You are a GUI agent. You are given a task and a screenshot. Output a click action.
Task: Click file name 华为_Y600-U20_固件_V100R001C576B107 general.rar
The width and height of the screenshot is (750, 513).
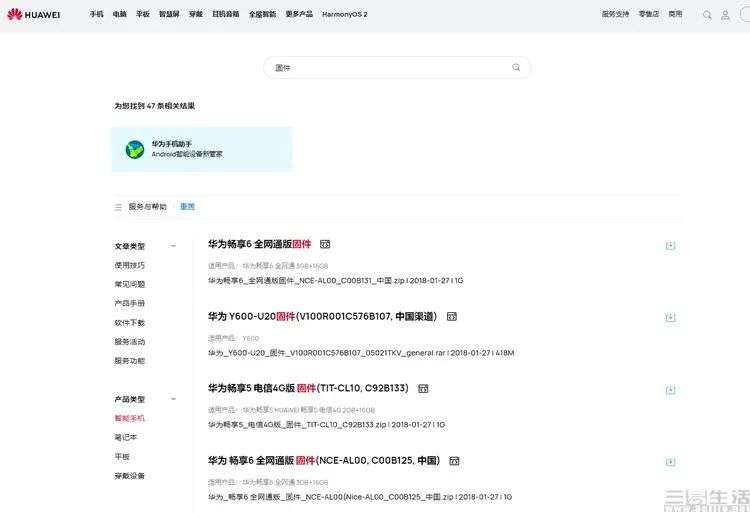(327, 353)
